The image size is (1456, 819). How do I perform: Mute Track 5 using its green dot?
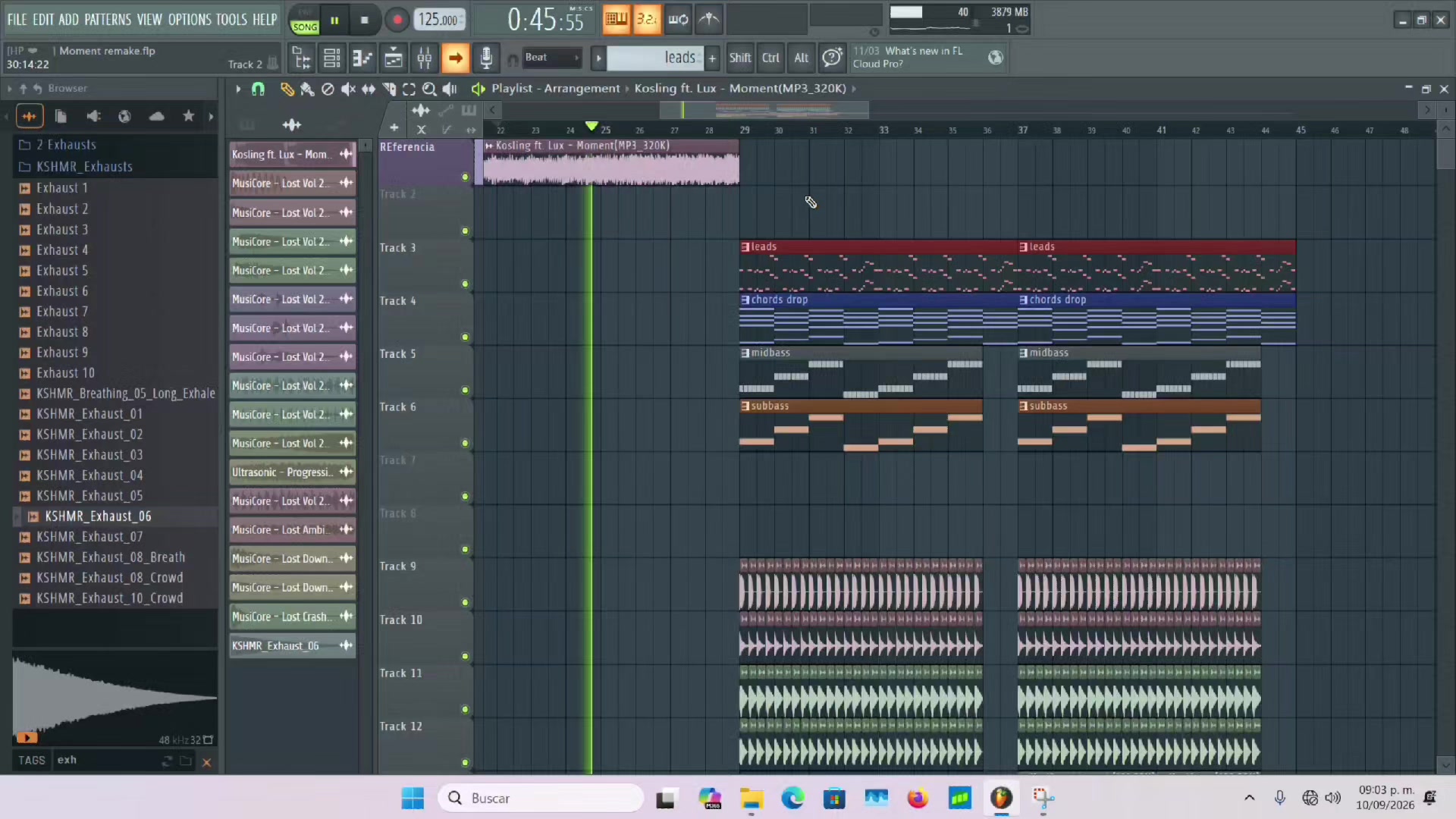click(x=465, y=391)
